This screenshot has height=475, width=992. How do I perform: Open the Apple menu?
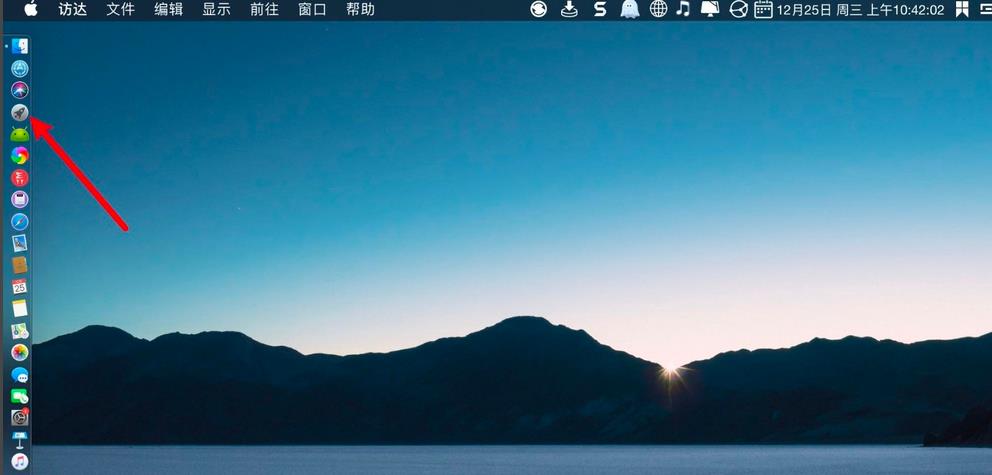coord(30,9)
